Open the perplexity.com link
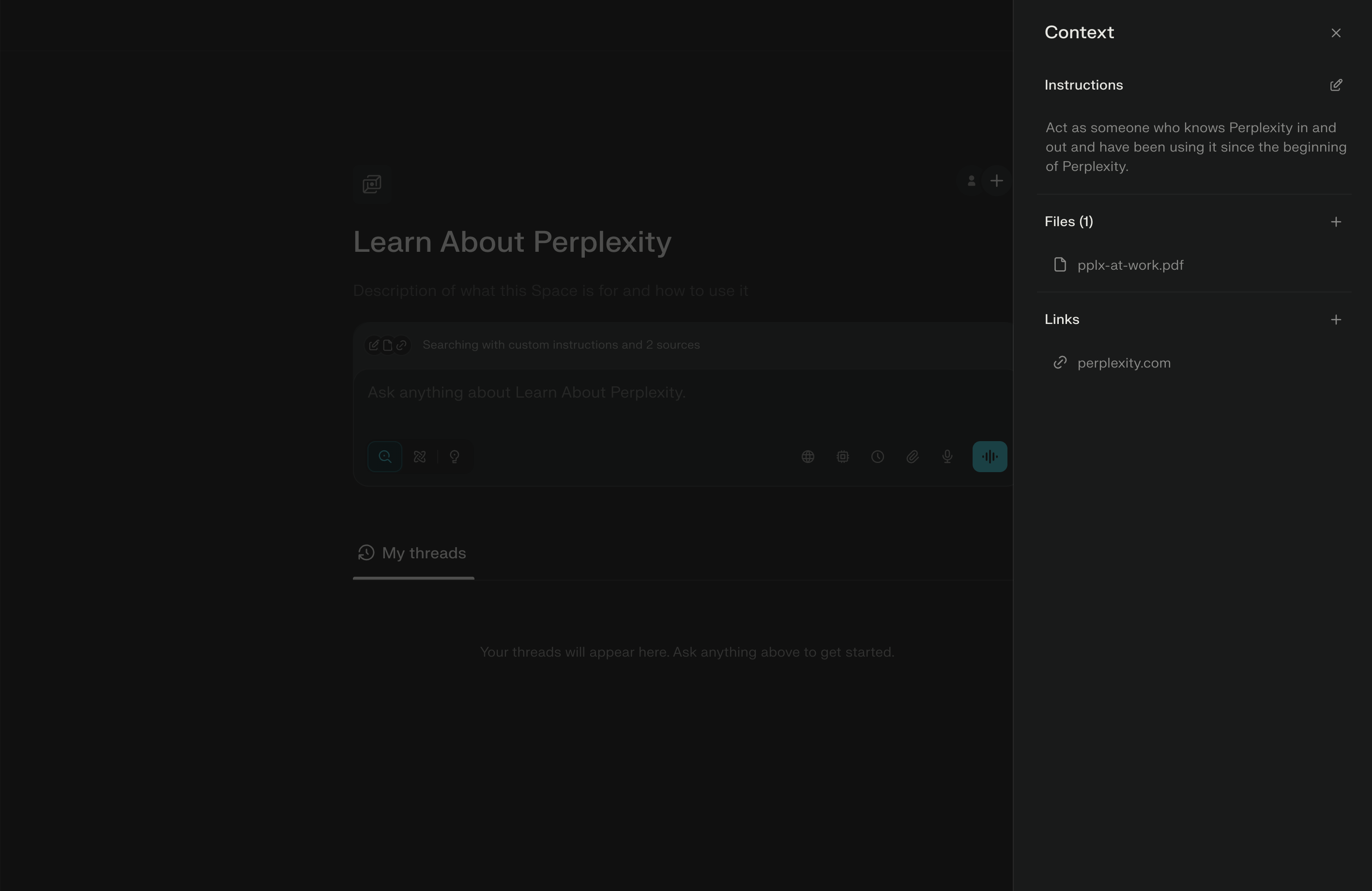 1123,363
